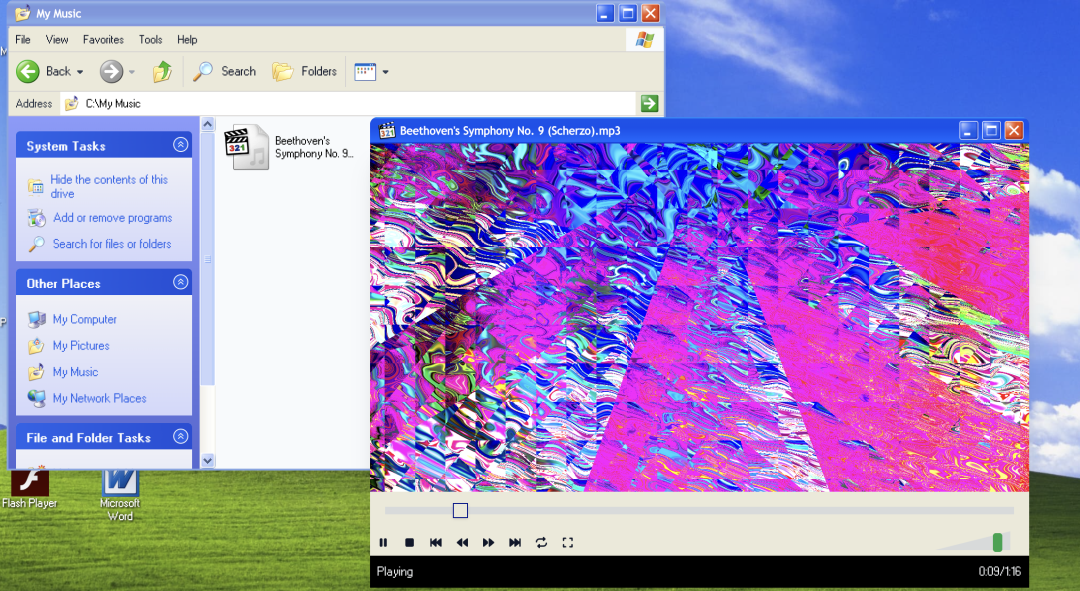
Task: Open the Favorites menu
Action: pos(103,39)
